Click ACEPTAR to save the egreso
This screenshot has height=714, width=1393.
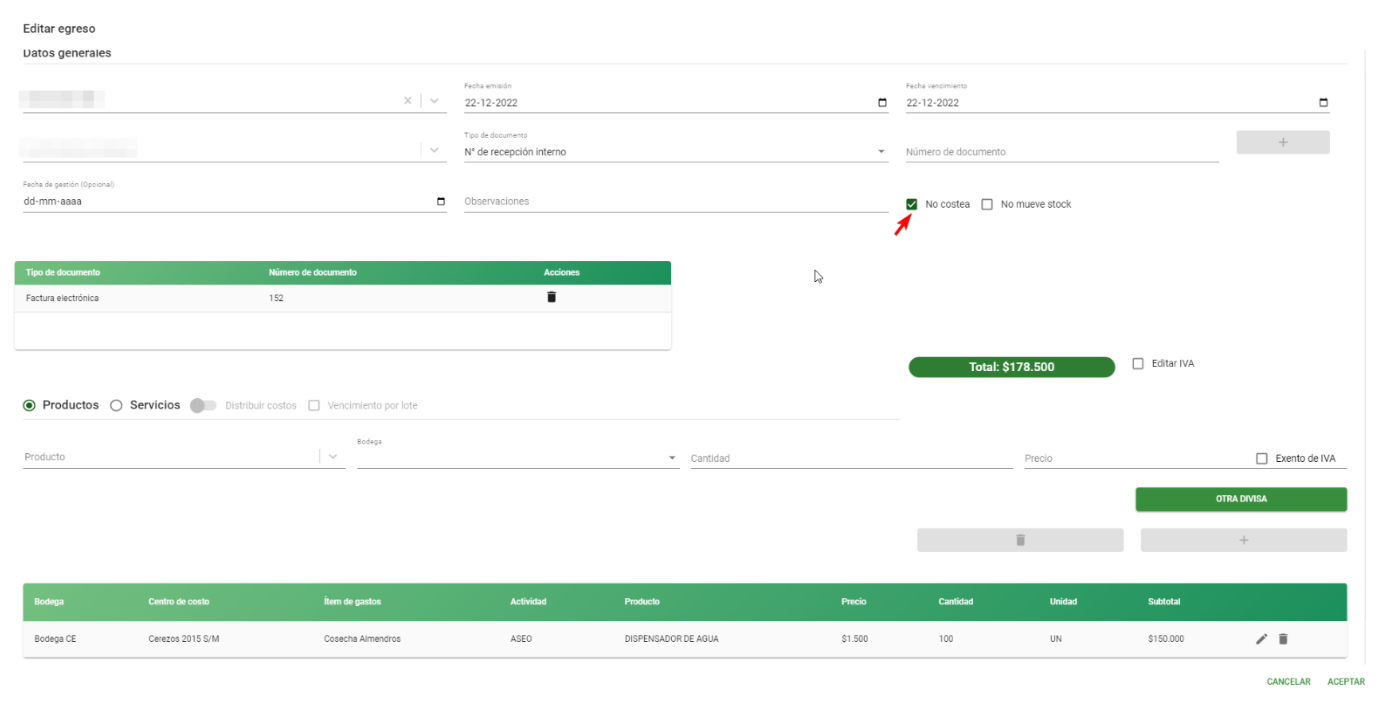click(1346, 682)
